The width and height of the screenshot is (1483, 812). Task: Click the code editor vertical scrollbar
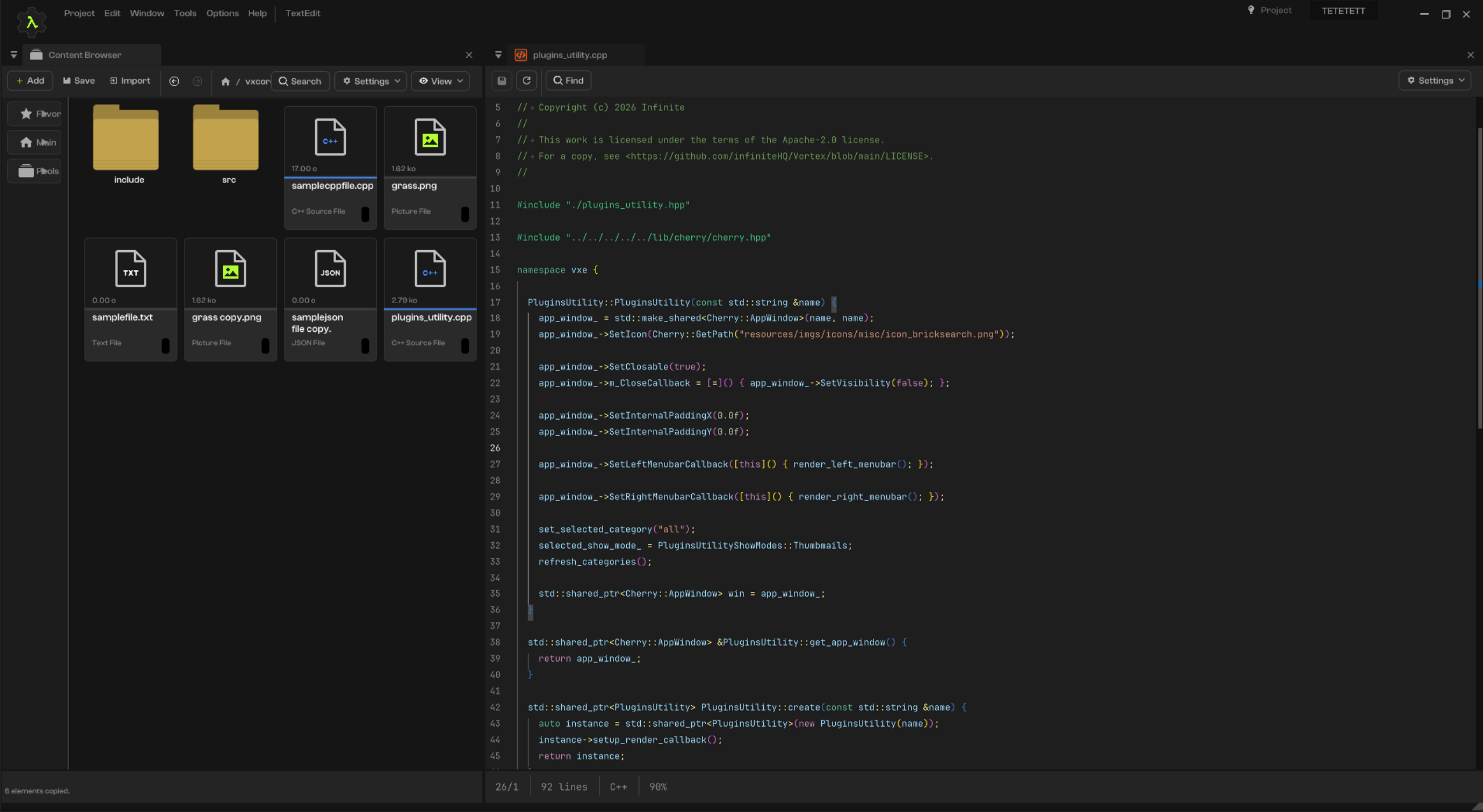(1480, 279)
